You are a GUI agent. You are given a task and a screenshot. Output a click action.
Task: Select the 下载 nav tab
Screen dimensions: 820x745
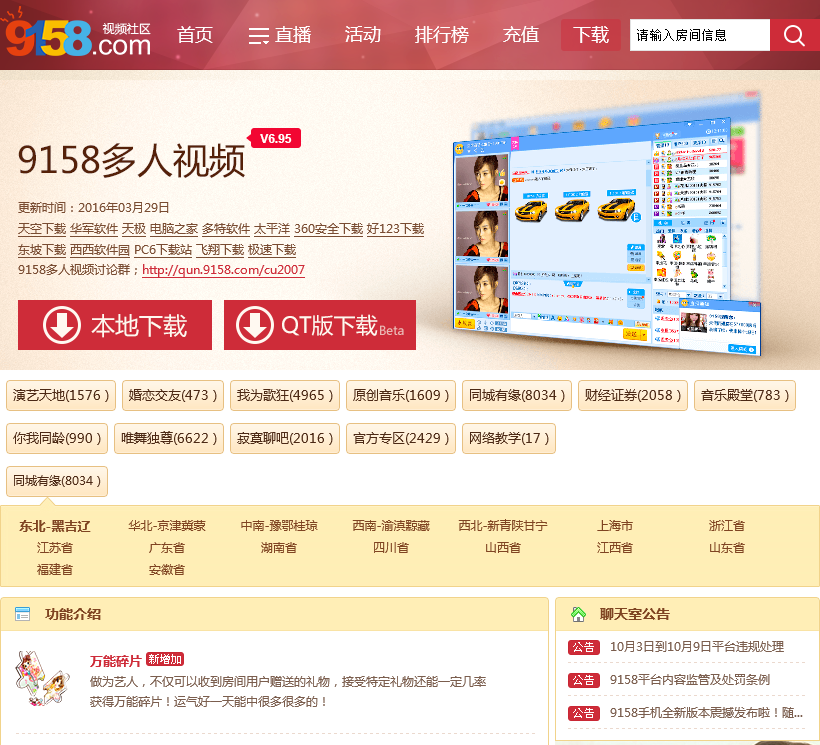pos(591,35)
